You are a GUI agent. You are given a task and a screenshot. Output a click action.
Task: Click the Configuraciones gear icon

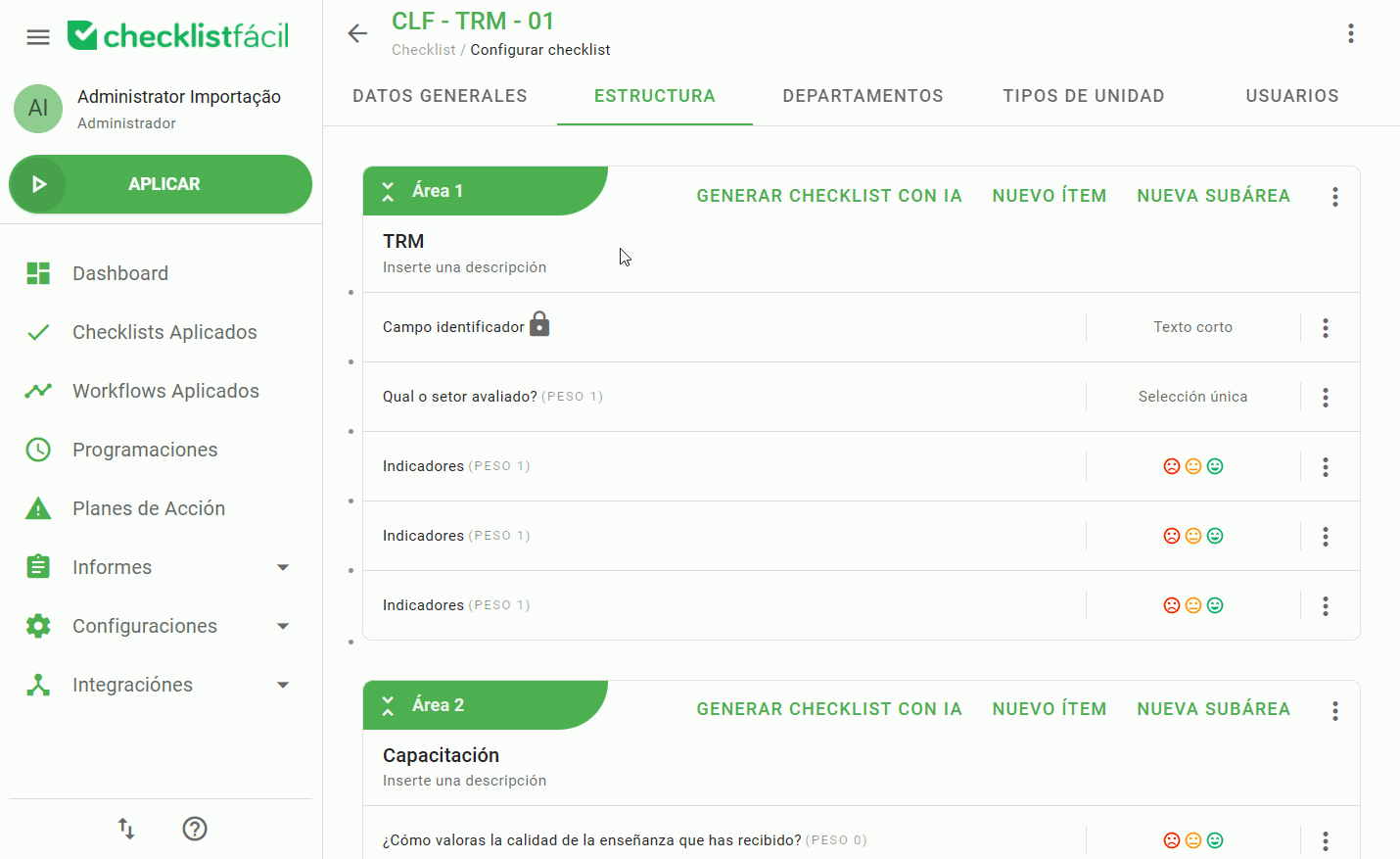click(38, 626)
